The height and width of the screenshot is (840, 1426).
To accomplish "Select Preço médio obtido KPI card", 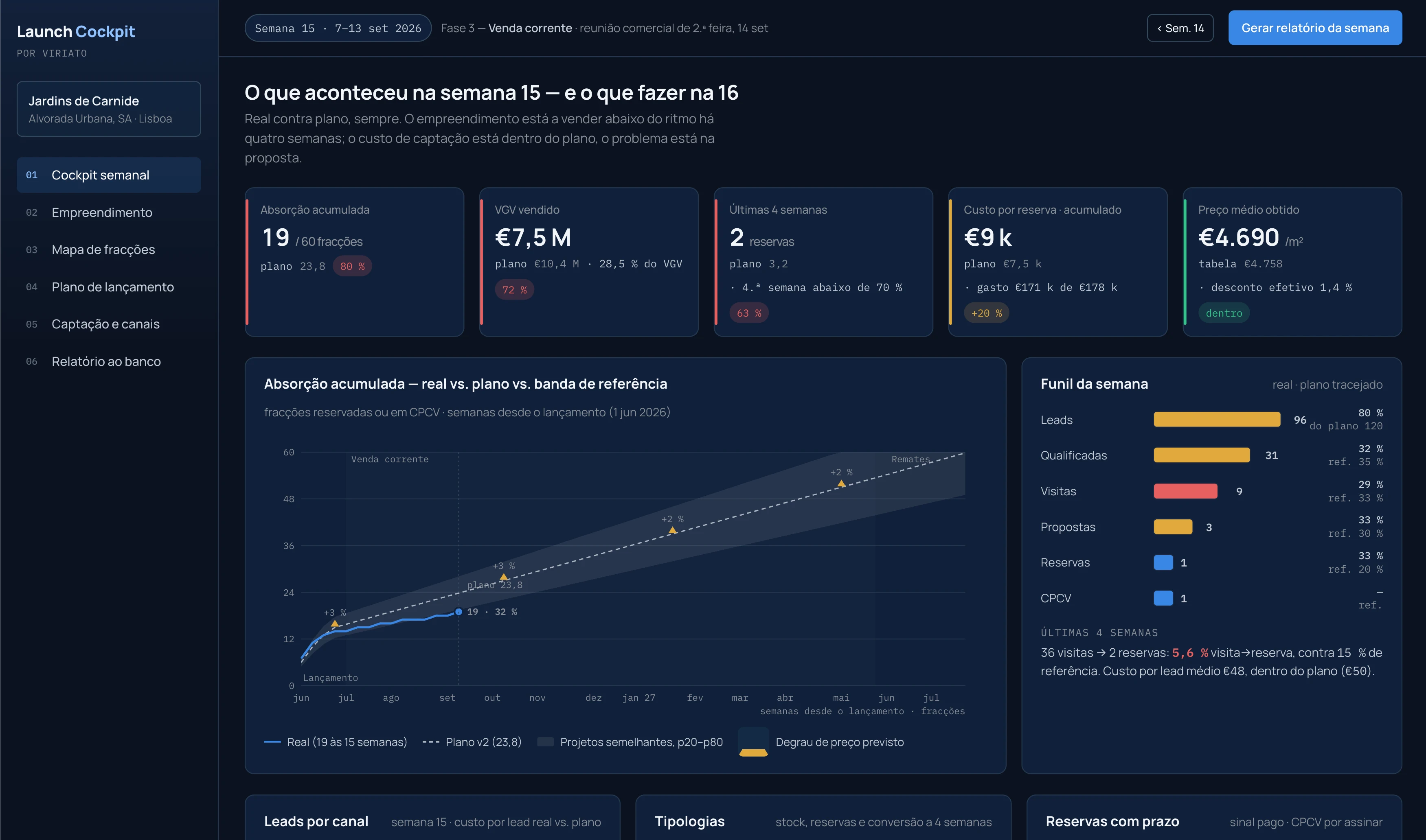I will coord(1292,262).
